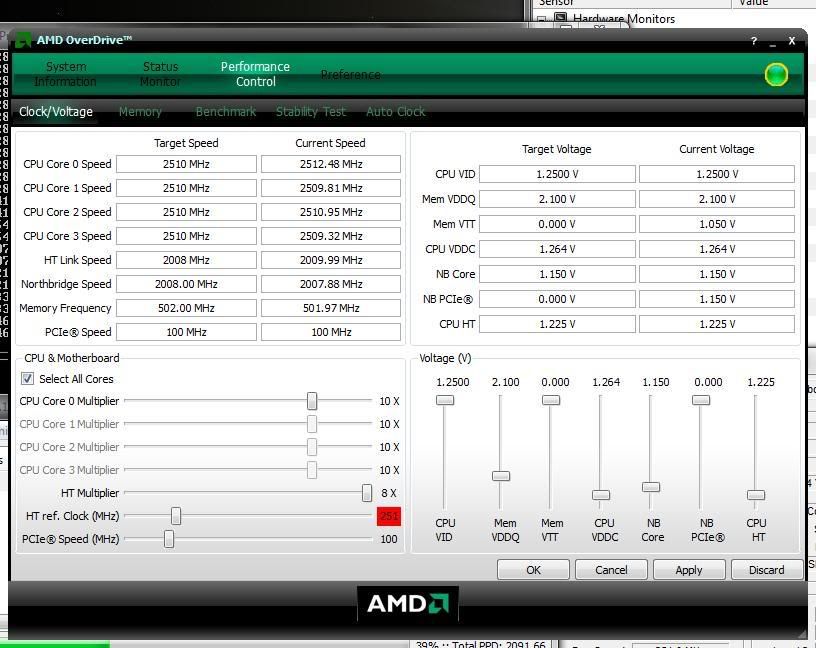Click the NB PCIe voltage slider handle
Image resolution: width=816 pixels, height=648 pixels.
(x=701, y=400)
